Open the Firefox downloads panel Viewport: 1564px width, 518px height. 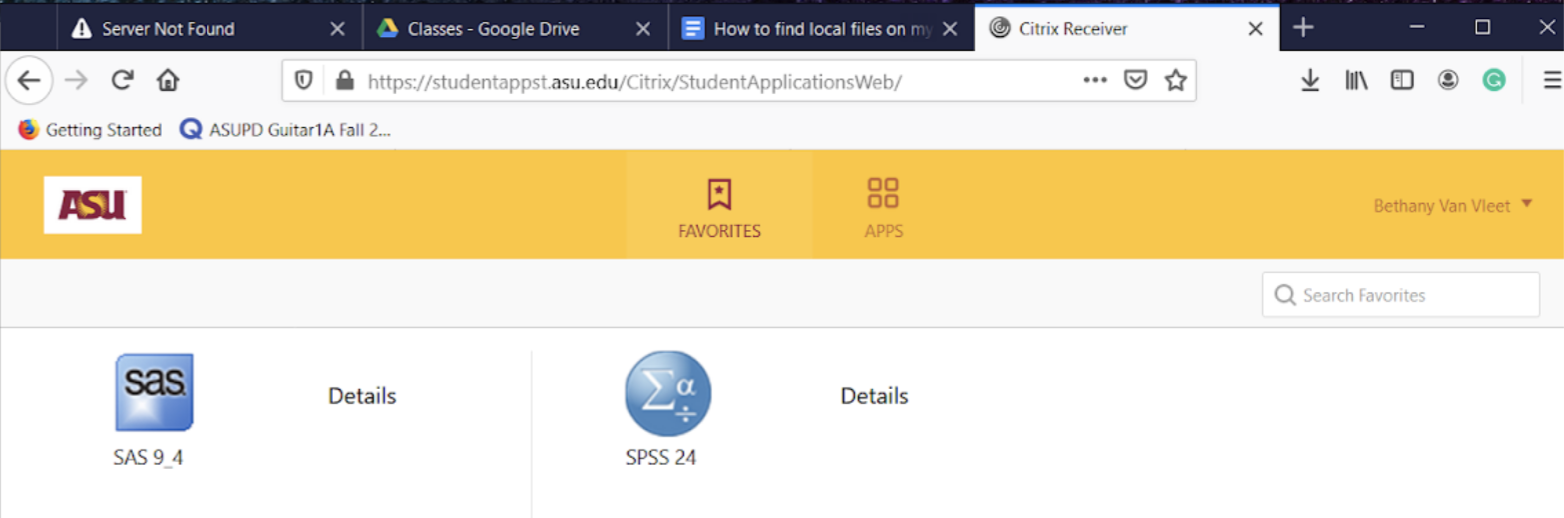1310,81
